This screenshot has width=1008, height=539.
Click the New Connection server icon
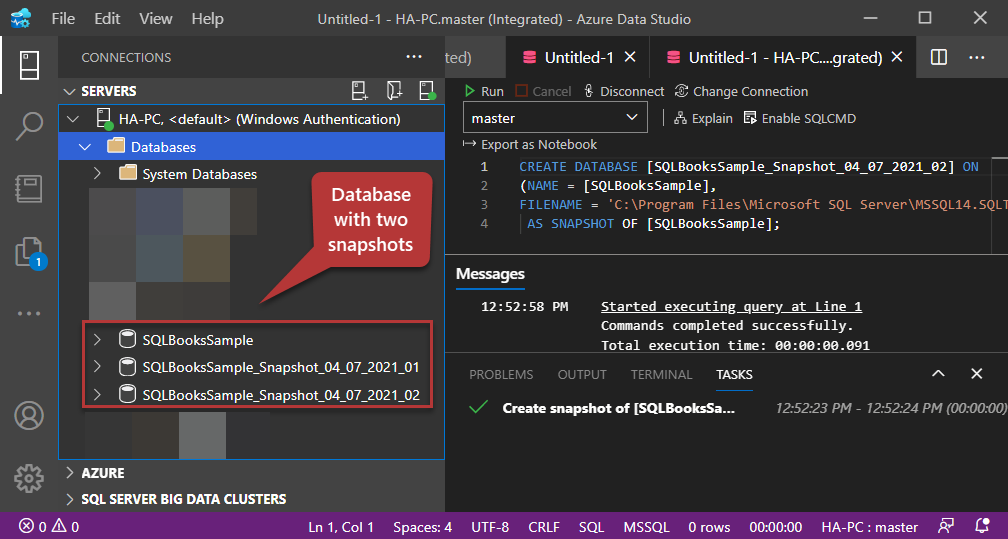click(x=360, y=91)
